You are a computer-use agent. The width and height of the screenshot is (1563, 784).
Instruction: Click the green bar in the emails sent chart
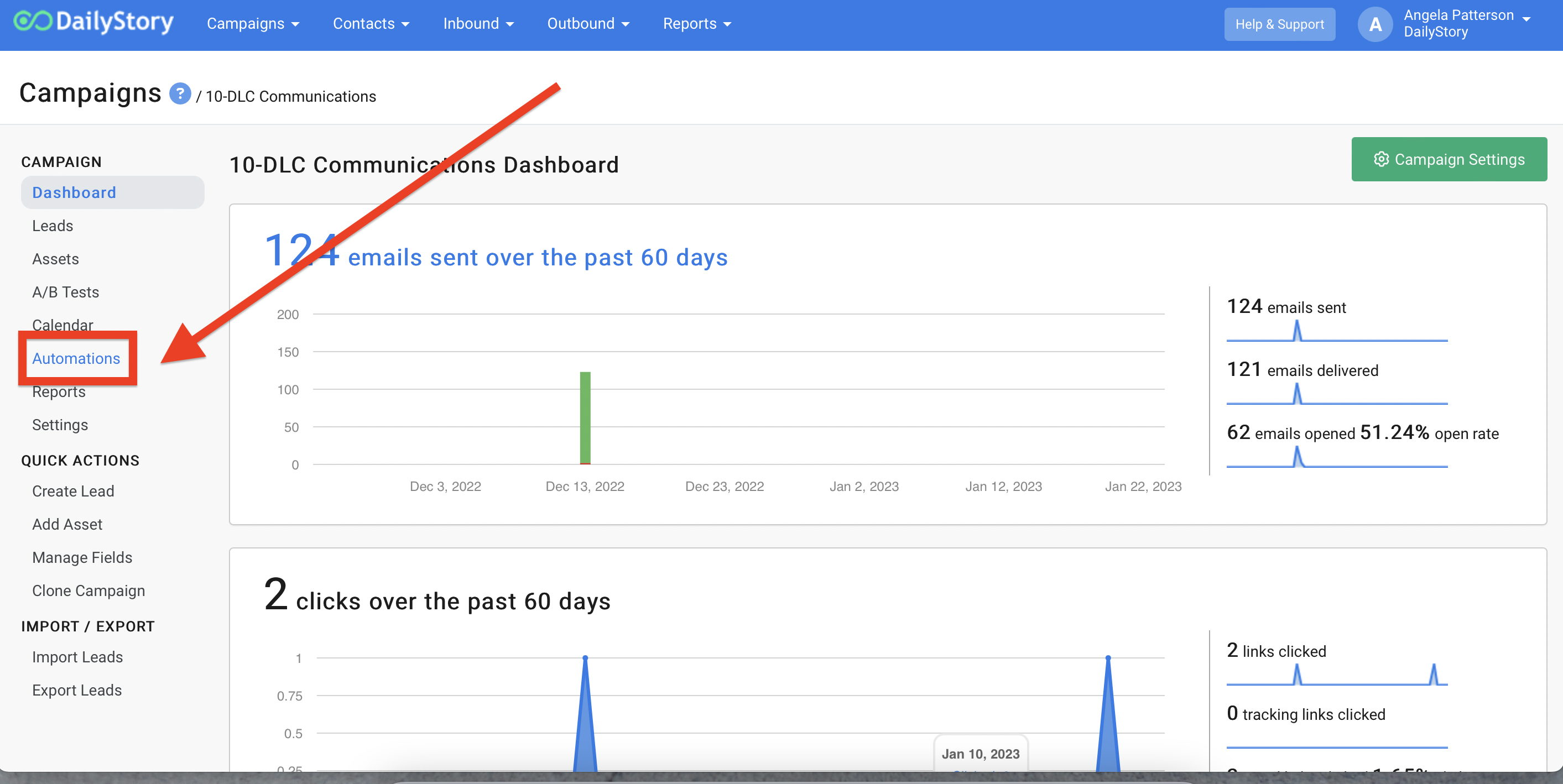tap(585, 419)
